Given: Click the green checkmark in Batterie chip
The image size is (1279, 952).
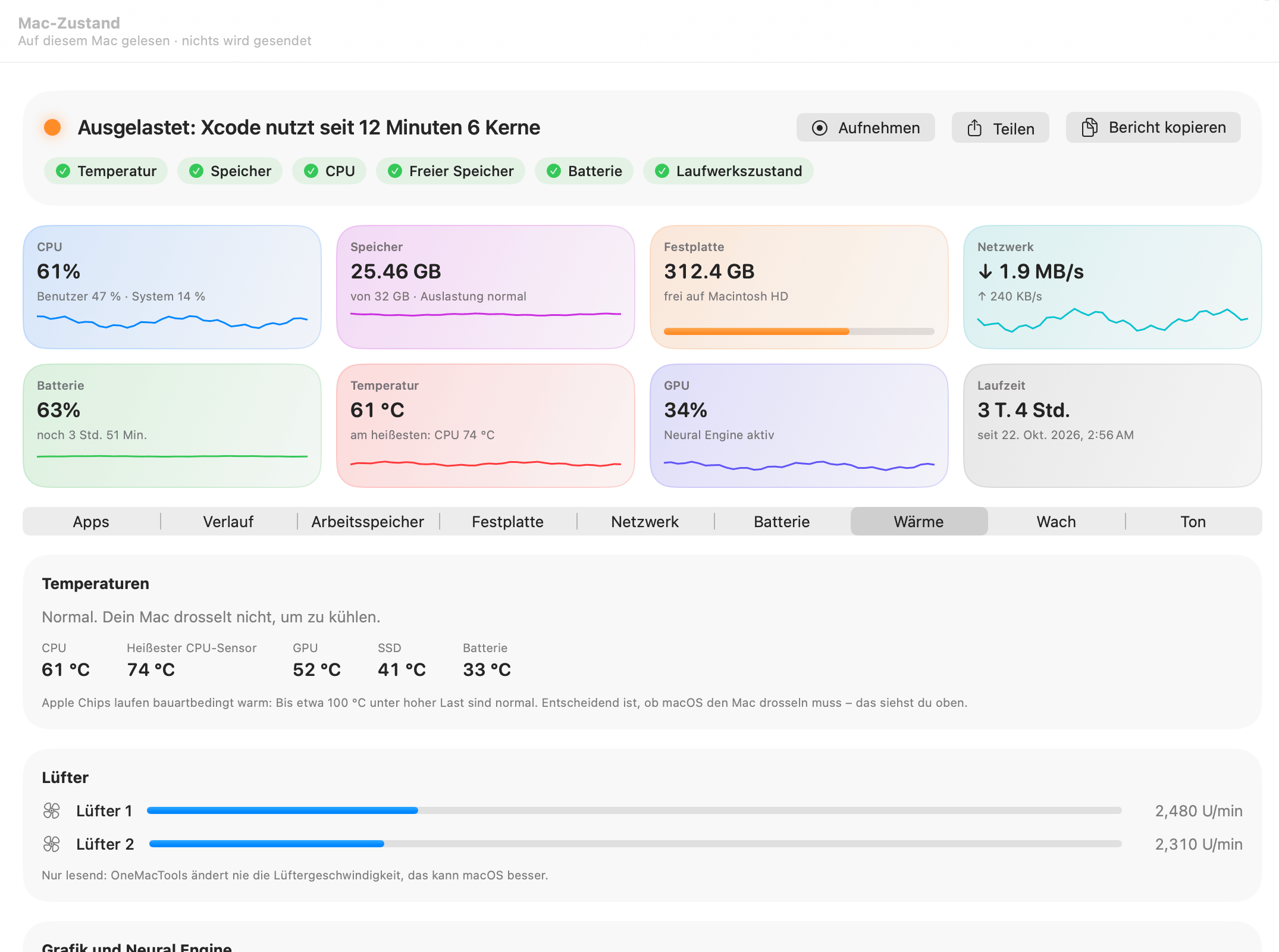Looking at the screenshot, I should (x=553, y=171).
